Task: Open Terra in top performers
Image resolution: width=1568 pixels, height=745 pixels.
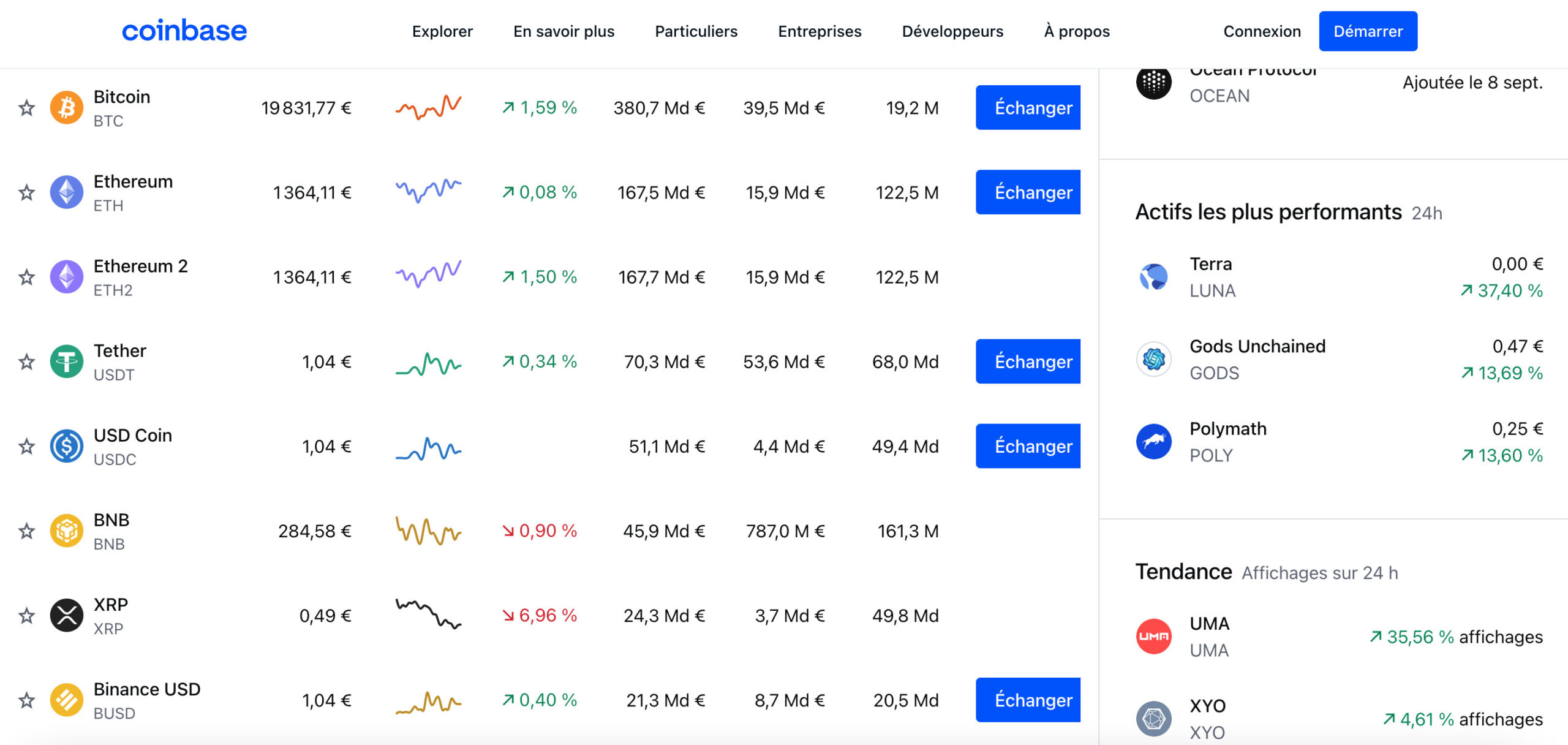Action: click(1339, 277)
